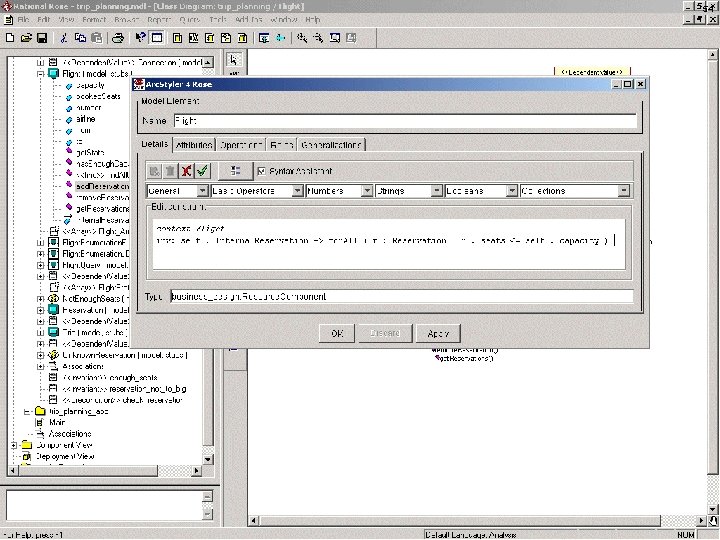Open the Browse menu

pos(126,20)
